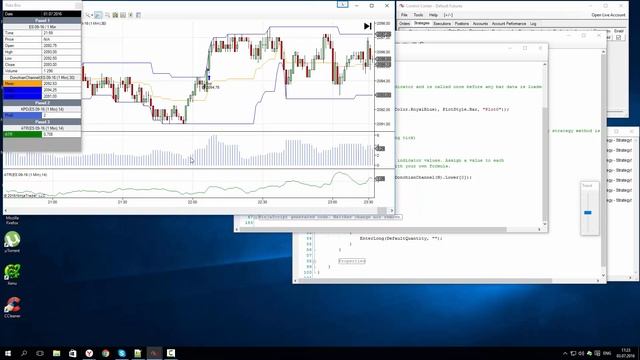Open the uTorrent desktop shortcut

click(x=12, y=242)
